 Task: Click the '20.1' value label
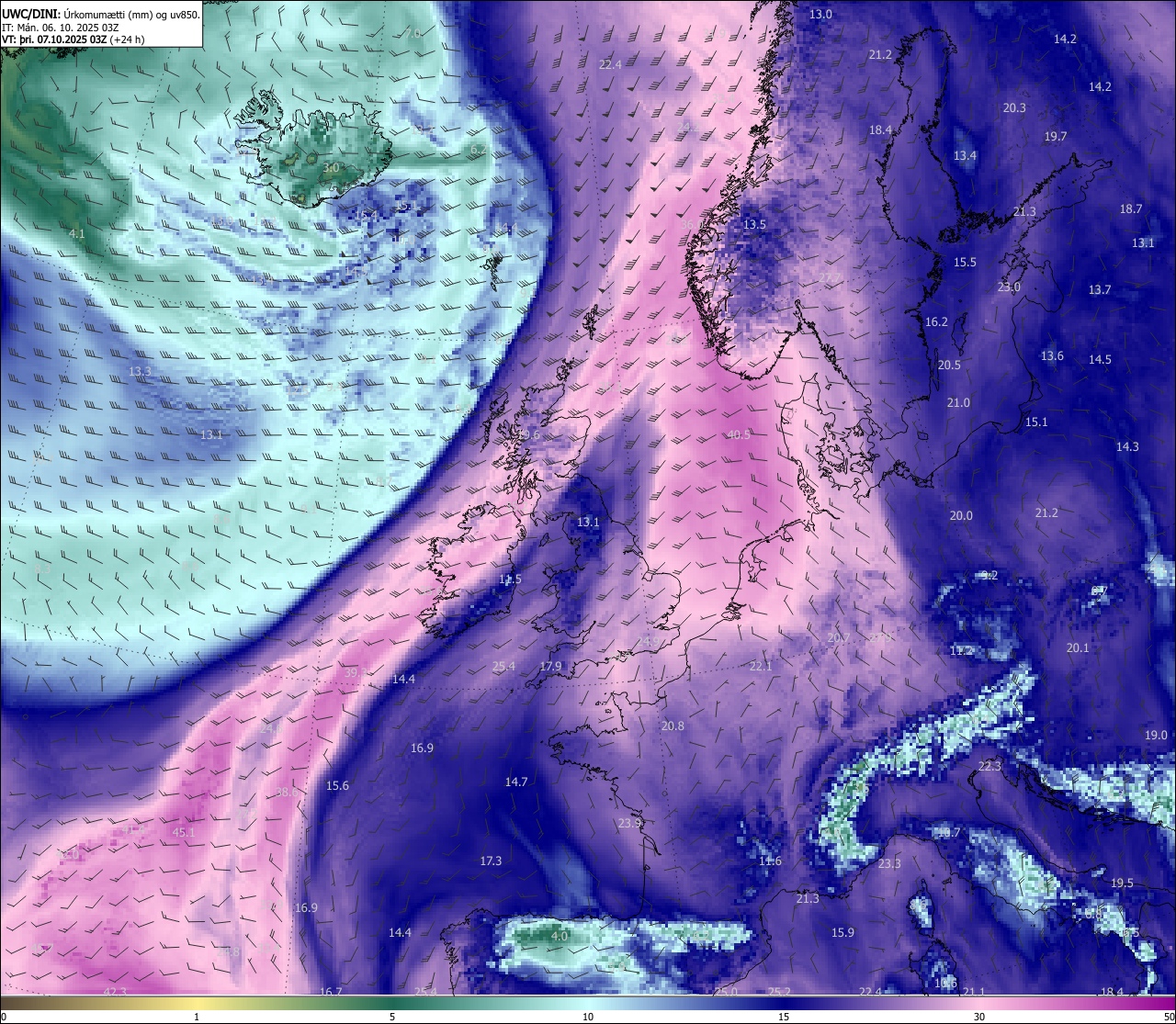(x=1078, y=647)
